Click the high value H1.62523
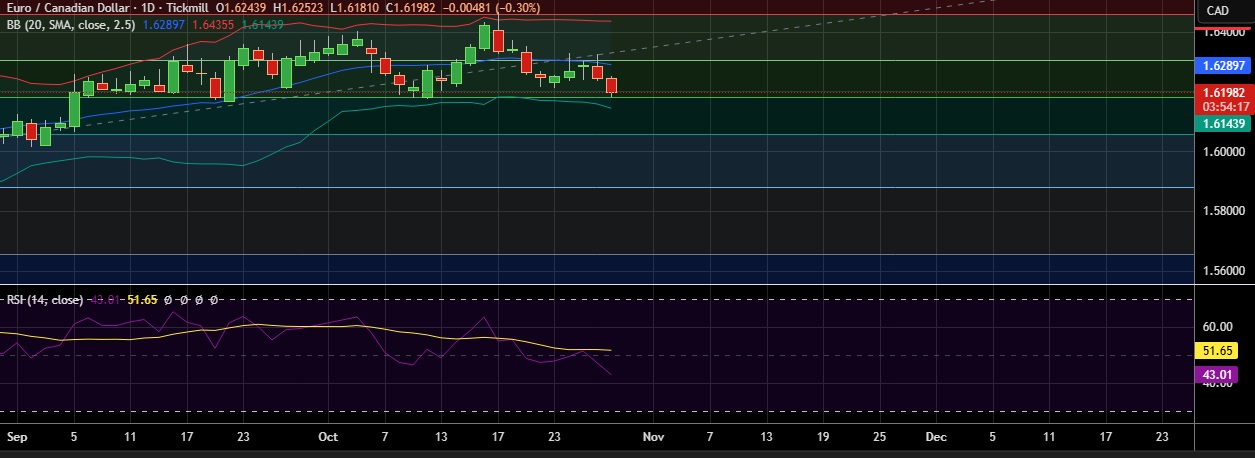The image size is (1255, 458). point(298,8)
